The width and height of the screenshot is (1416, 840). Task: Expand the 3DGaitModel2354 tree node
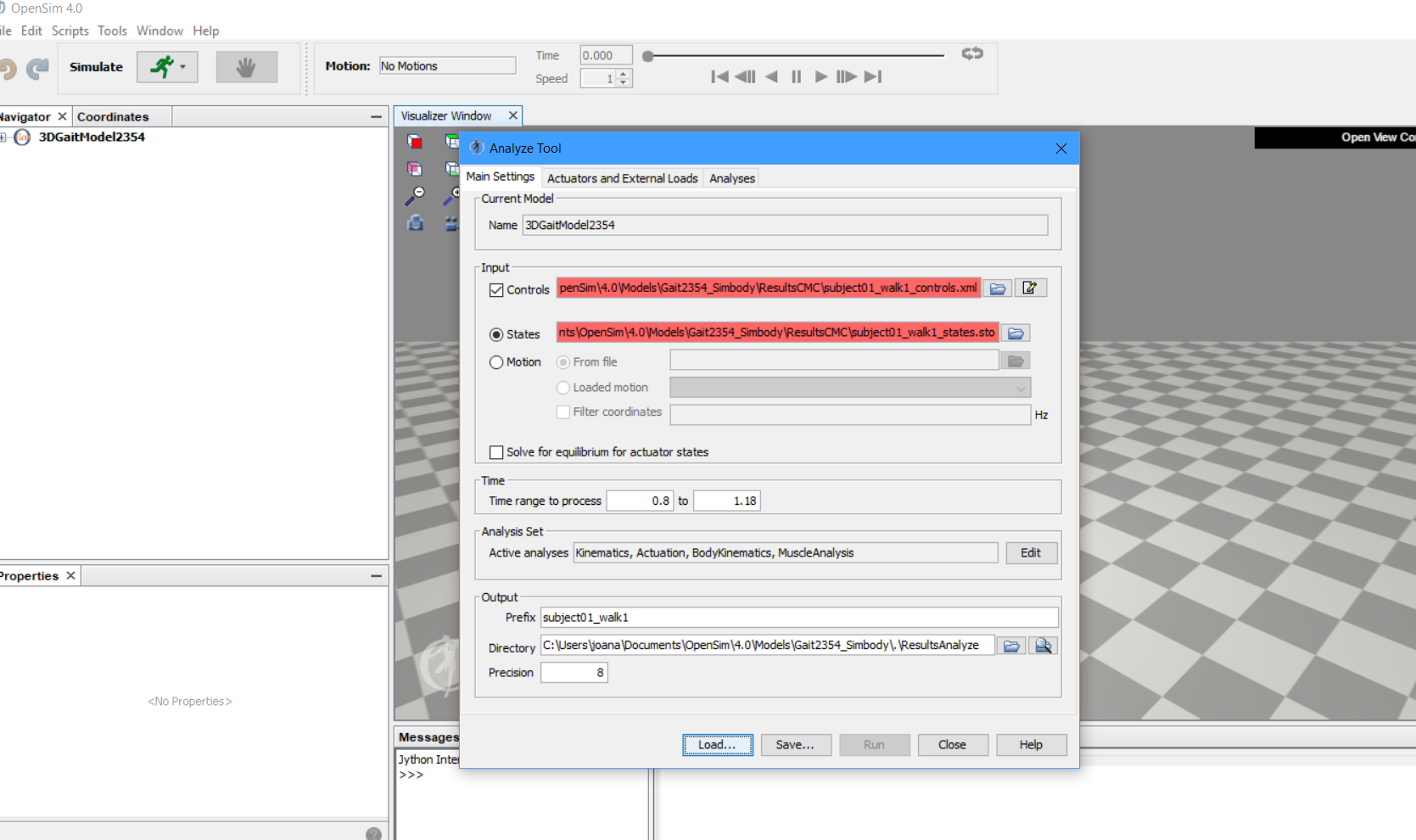coord(3,137)
